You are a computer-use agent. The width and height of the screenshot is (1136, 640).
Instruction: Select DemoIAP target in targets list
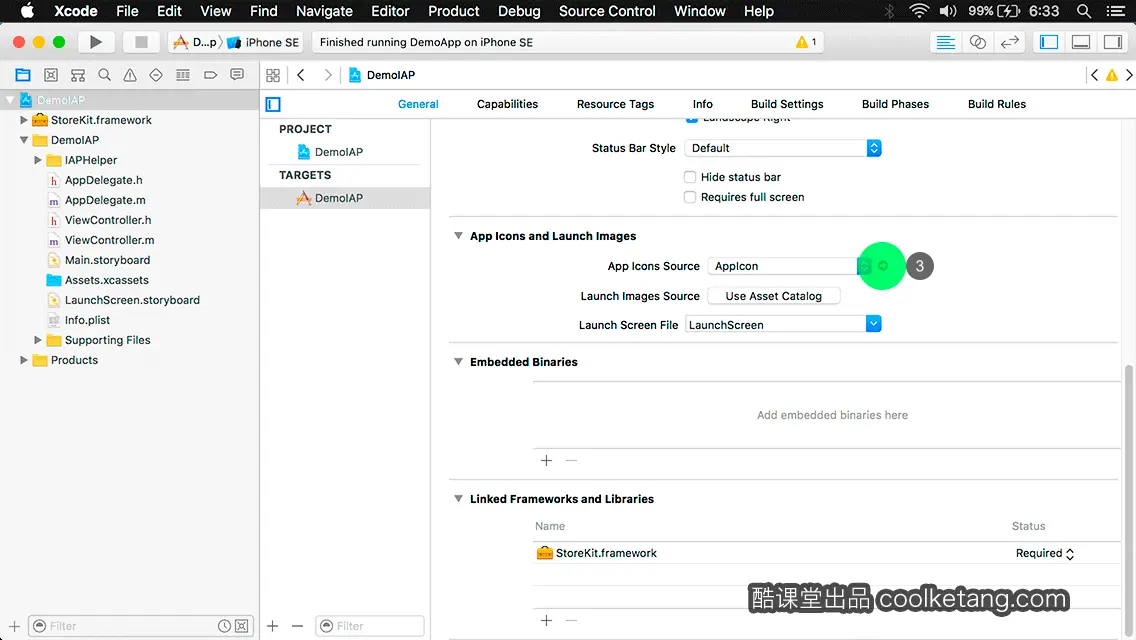point(345,198)
